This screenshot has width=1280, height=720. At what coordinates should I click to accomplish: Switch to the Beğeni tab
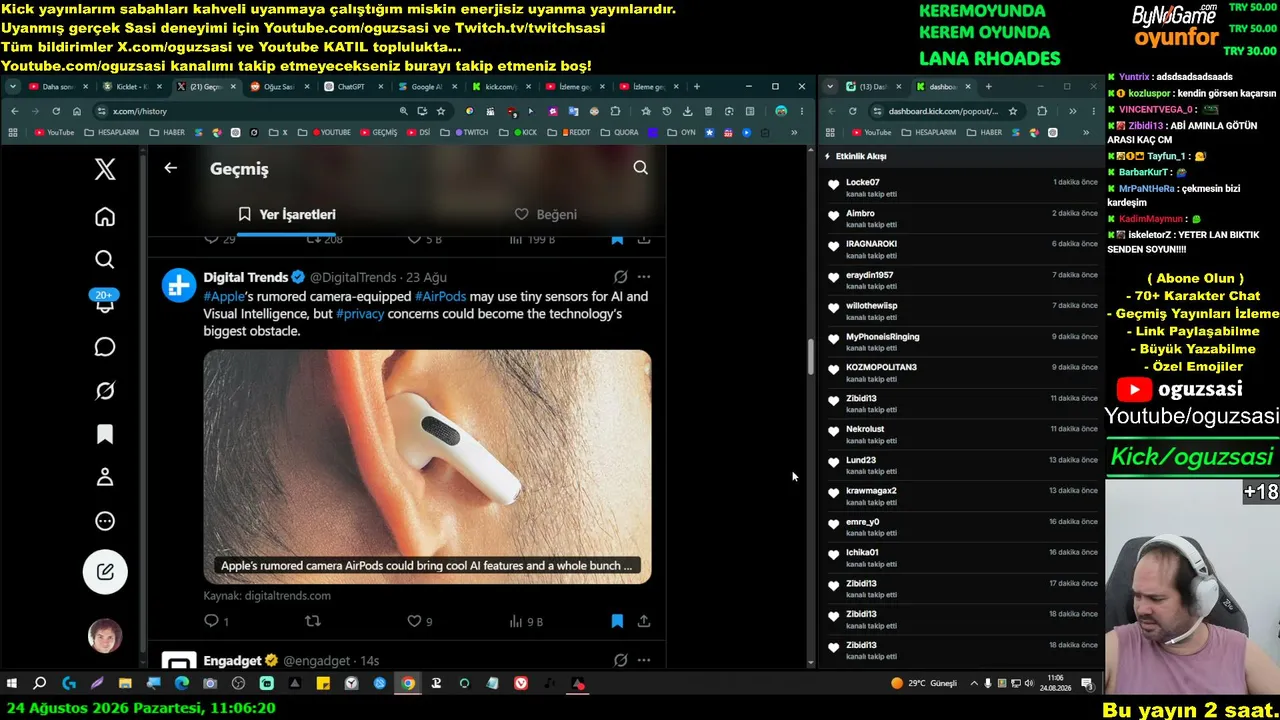[545, 214]
